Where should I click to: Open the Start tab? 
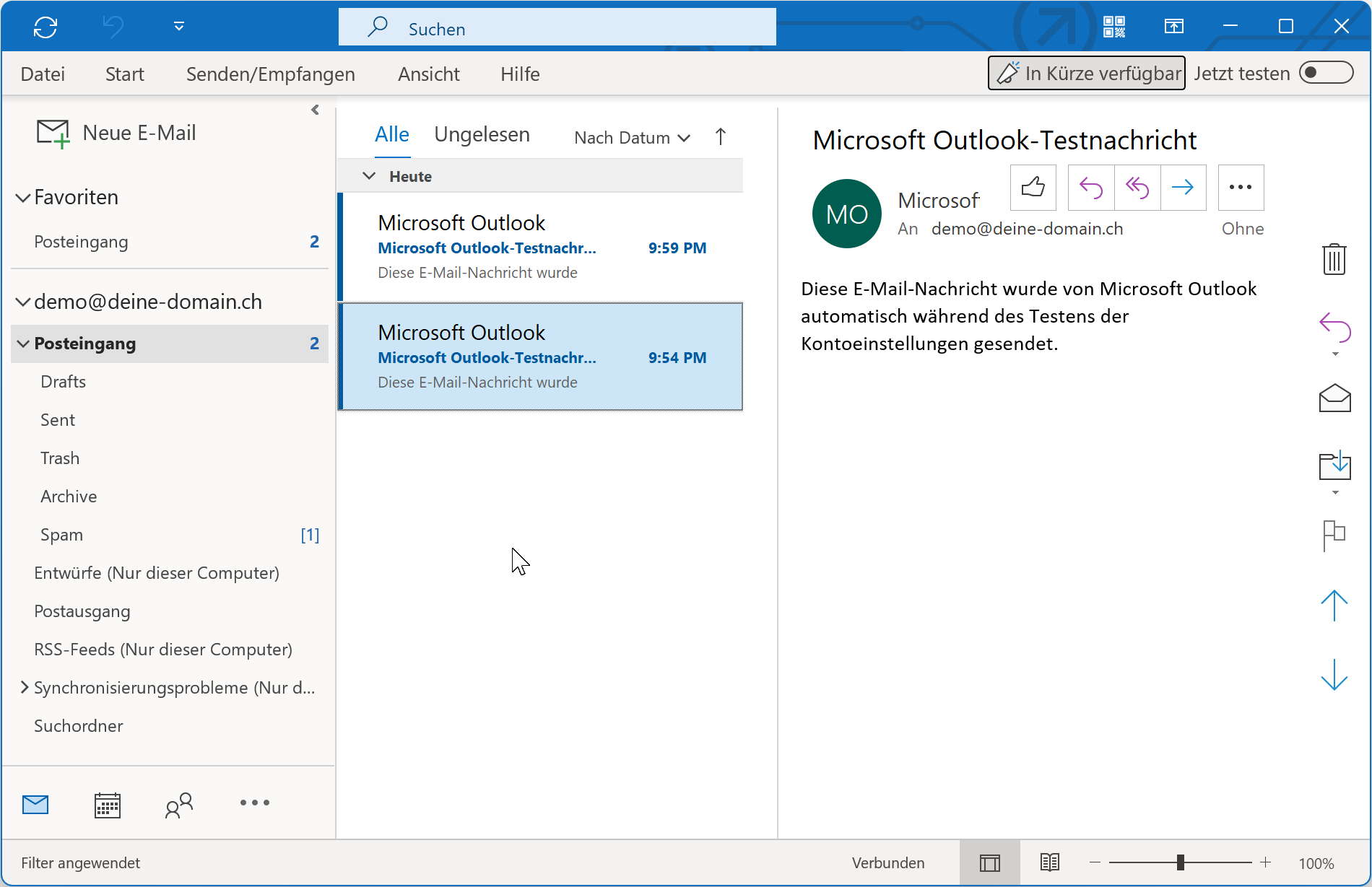click(125, 74)
